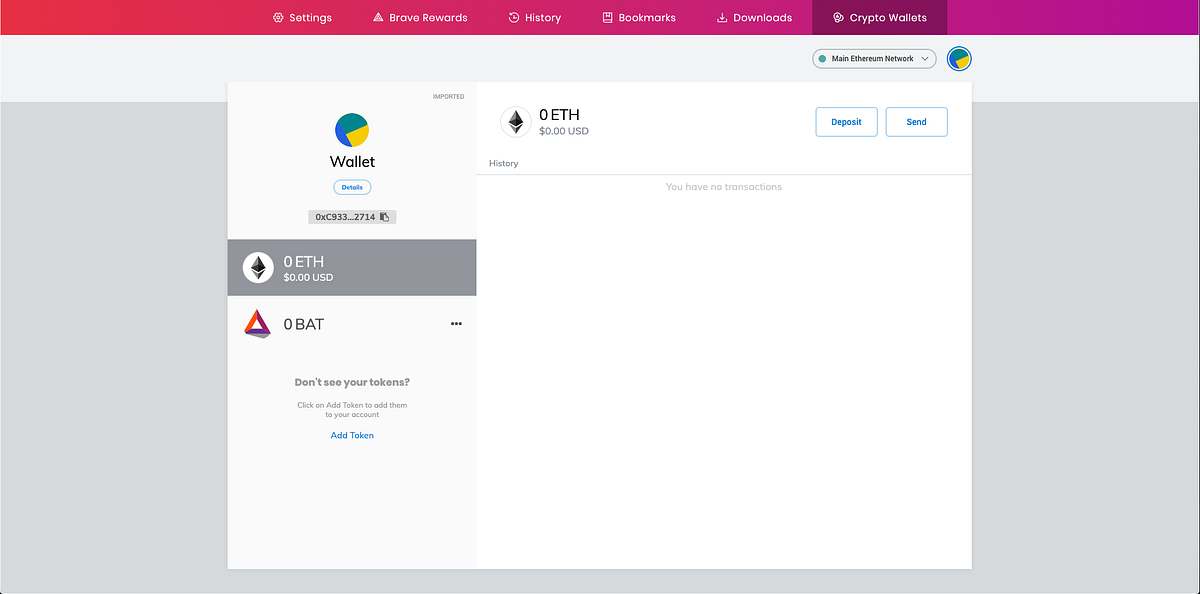Select the Crypto Wallets tab
This screenshot has width=1200, height=594.
880,18
